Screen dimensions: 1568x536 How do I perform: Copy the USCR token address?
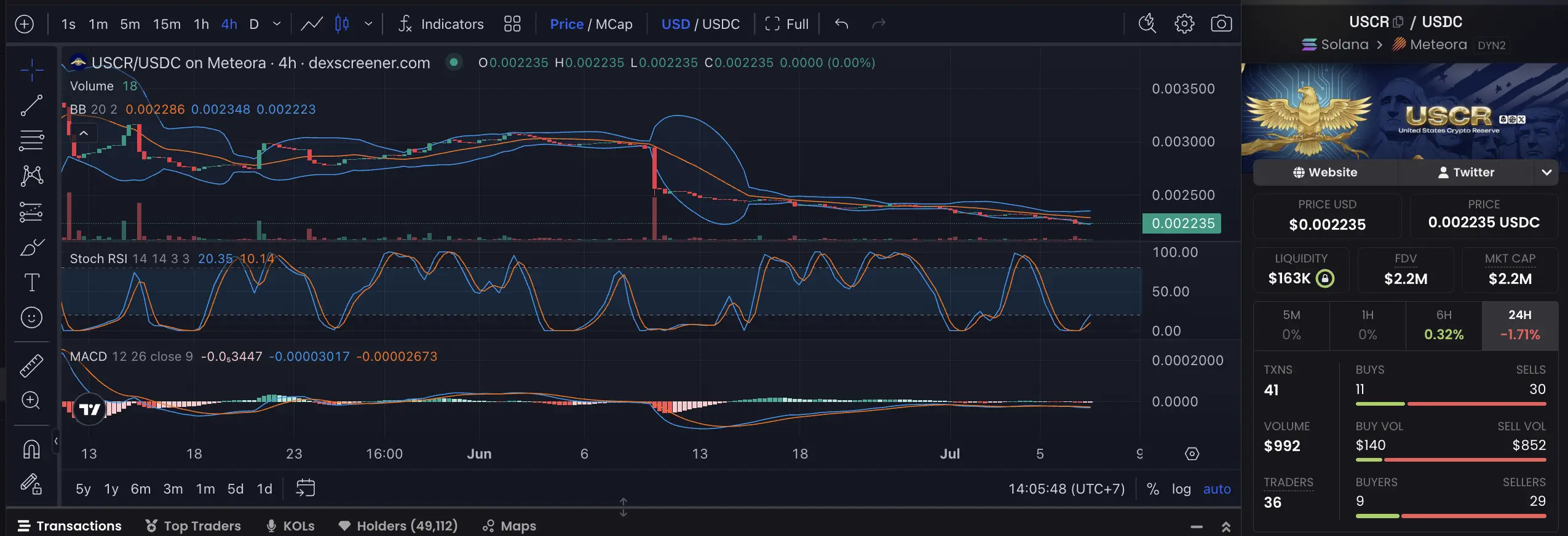pyautogui.click(x=1398, y=22)
